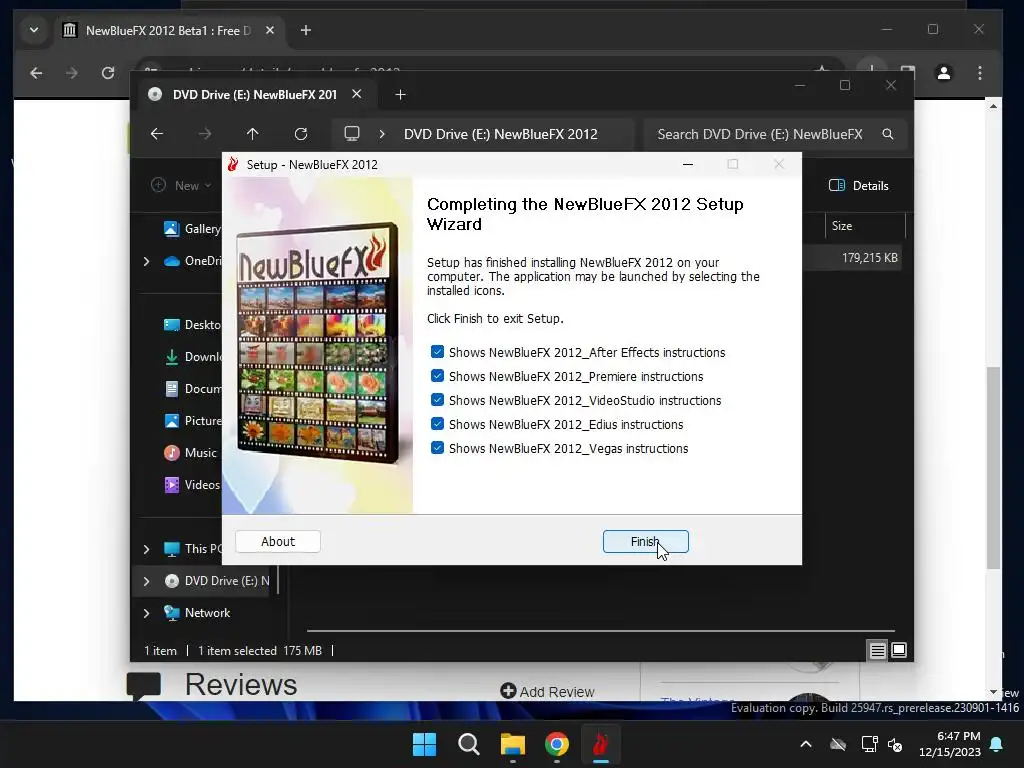Click Add Review link on webpage
This screenshot has height=768, width=1024.
tap(547, 692)
